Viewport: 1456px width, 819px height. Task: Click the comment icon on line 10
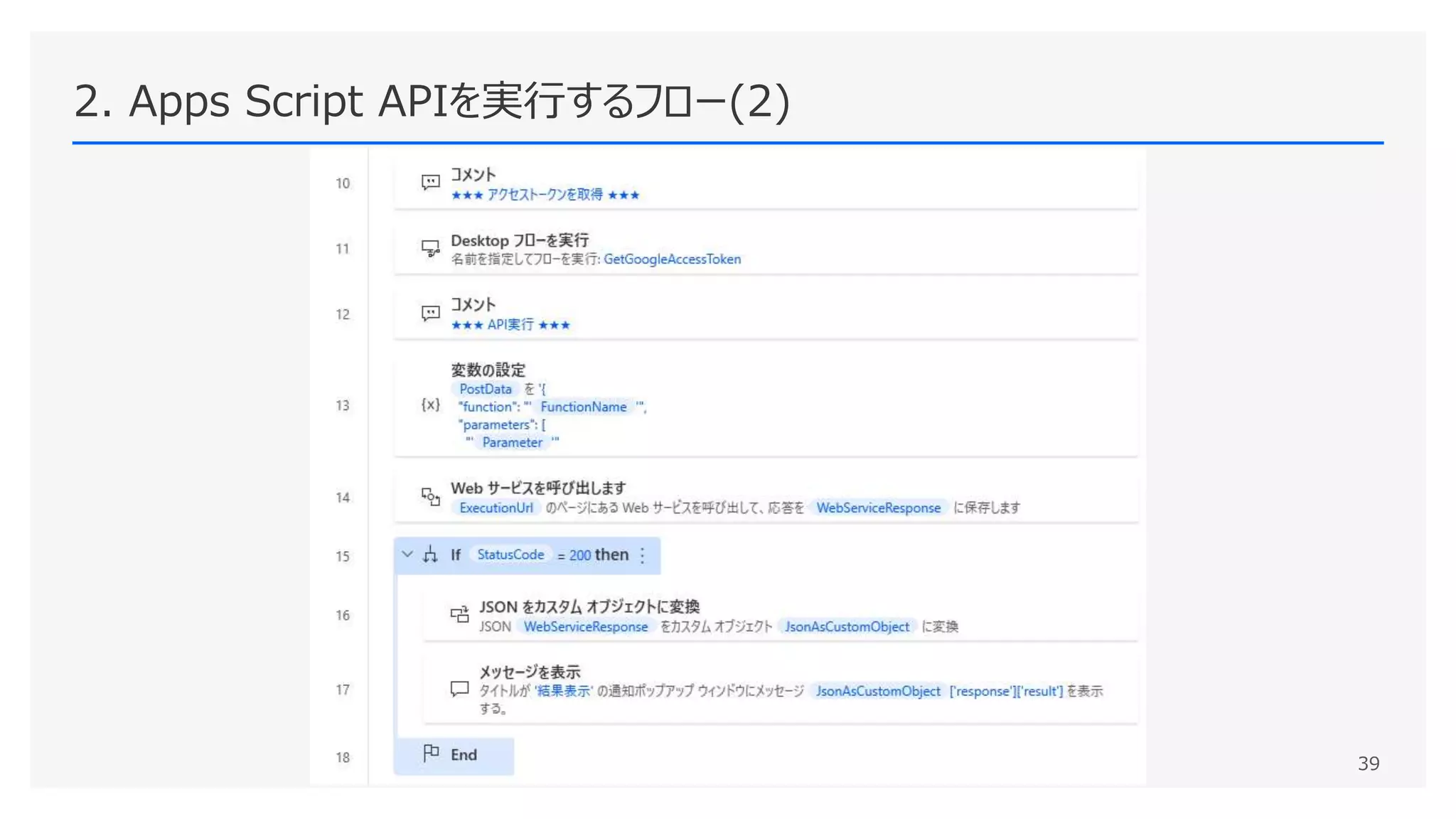[430, 183]
